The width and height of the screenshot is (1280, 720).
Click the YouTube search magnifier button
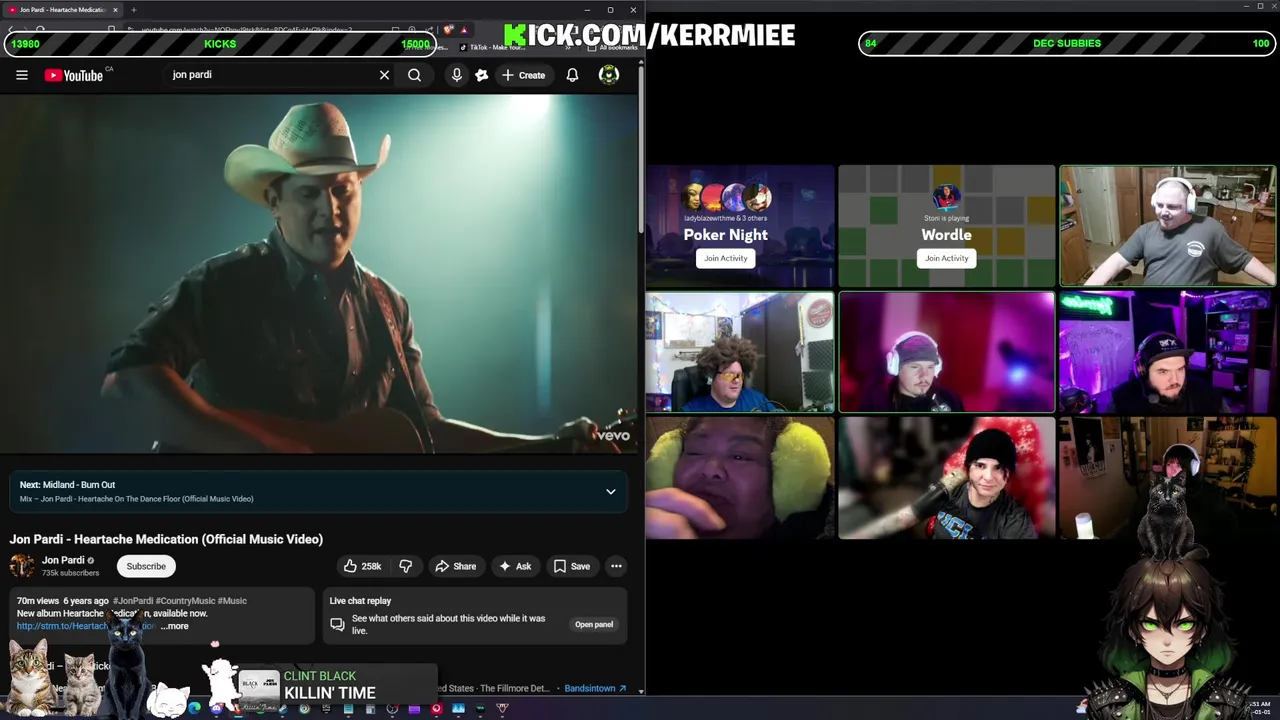[414, 75]
